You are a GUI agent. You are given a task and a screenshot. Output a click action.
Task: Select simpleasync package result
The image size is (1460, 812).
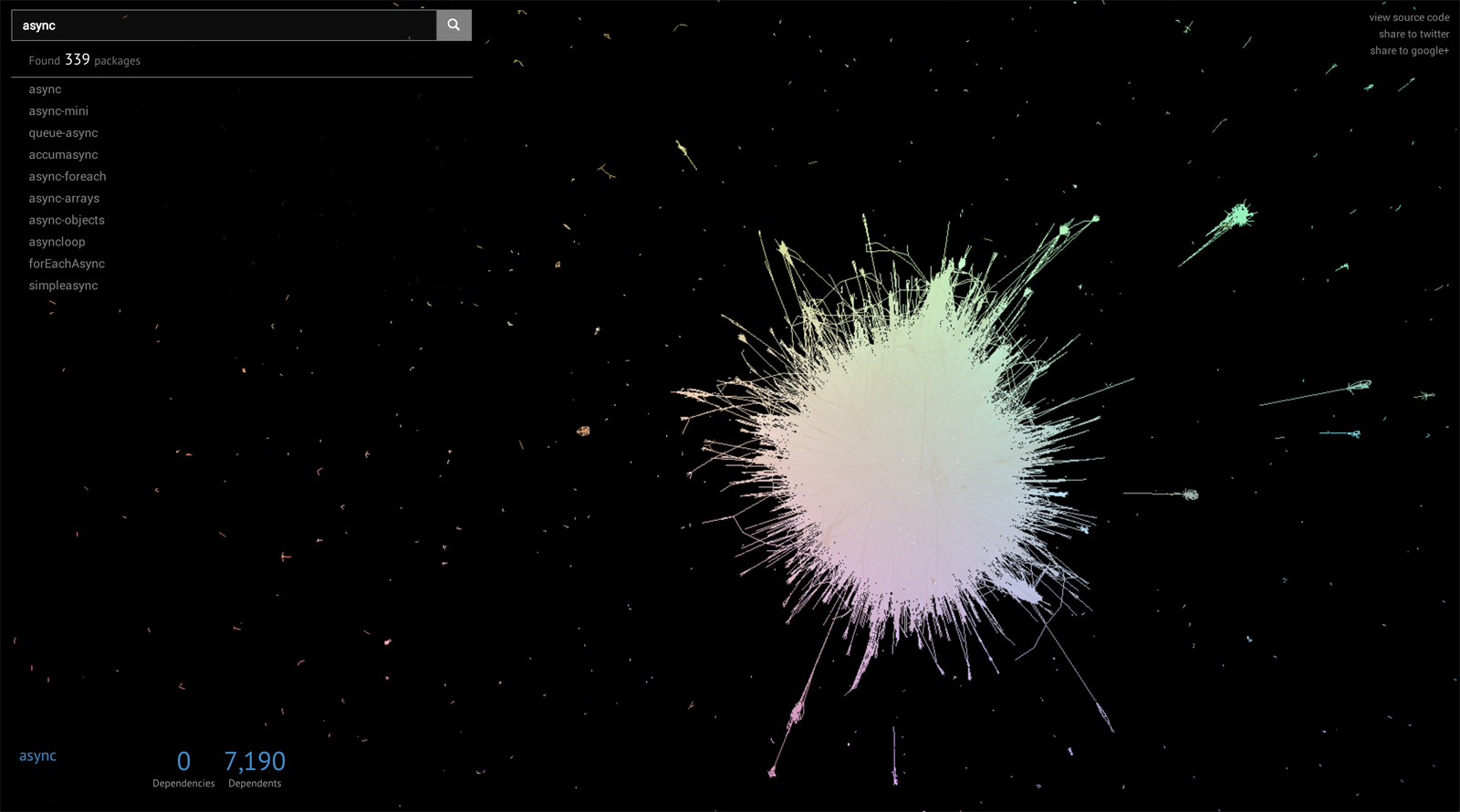click(x=63, y=286)
